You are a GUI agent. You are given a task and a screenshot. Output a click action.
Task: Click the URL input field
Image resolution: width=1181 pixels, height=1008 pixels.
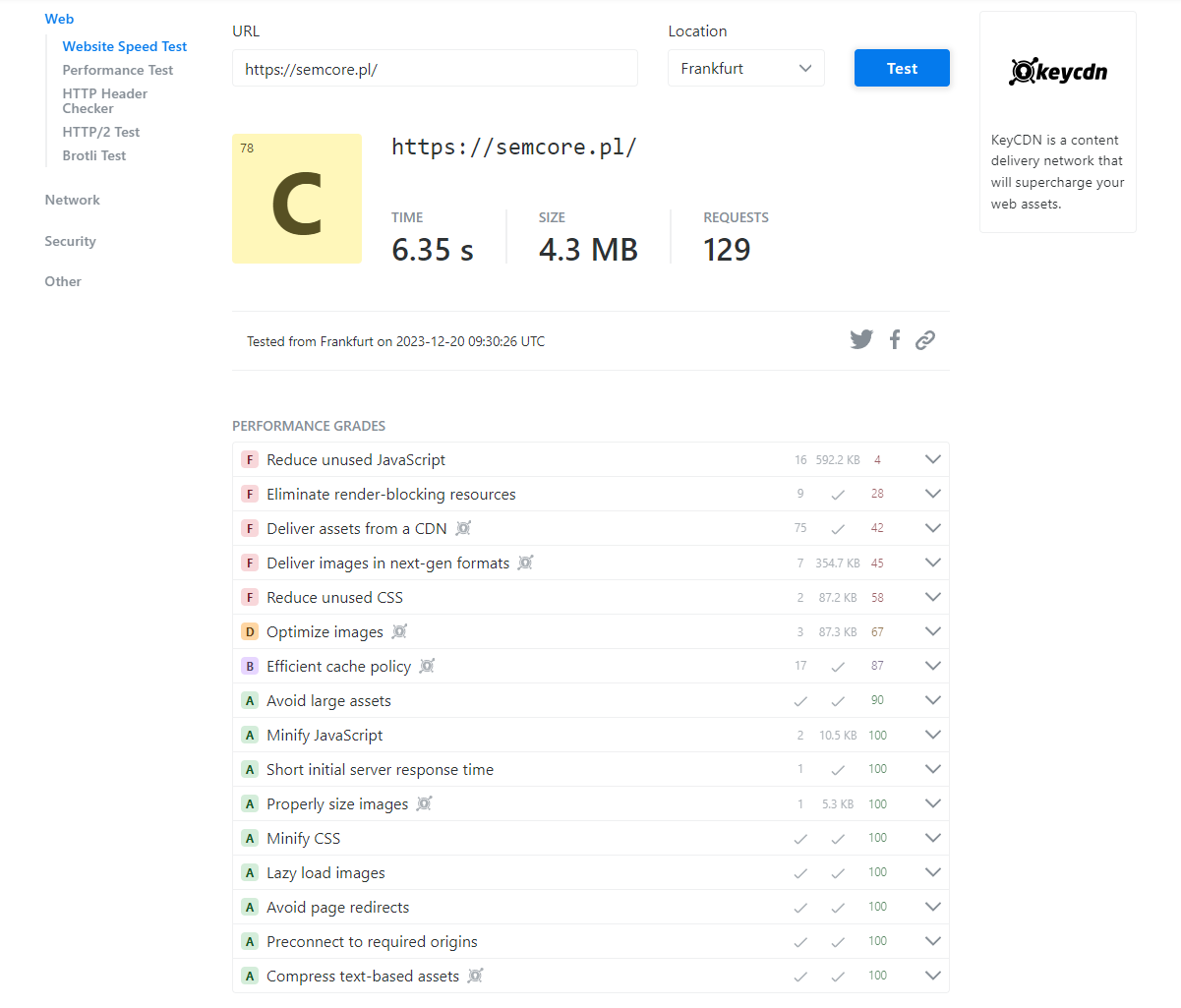coord(435,68)
